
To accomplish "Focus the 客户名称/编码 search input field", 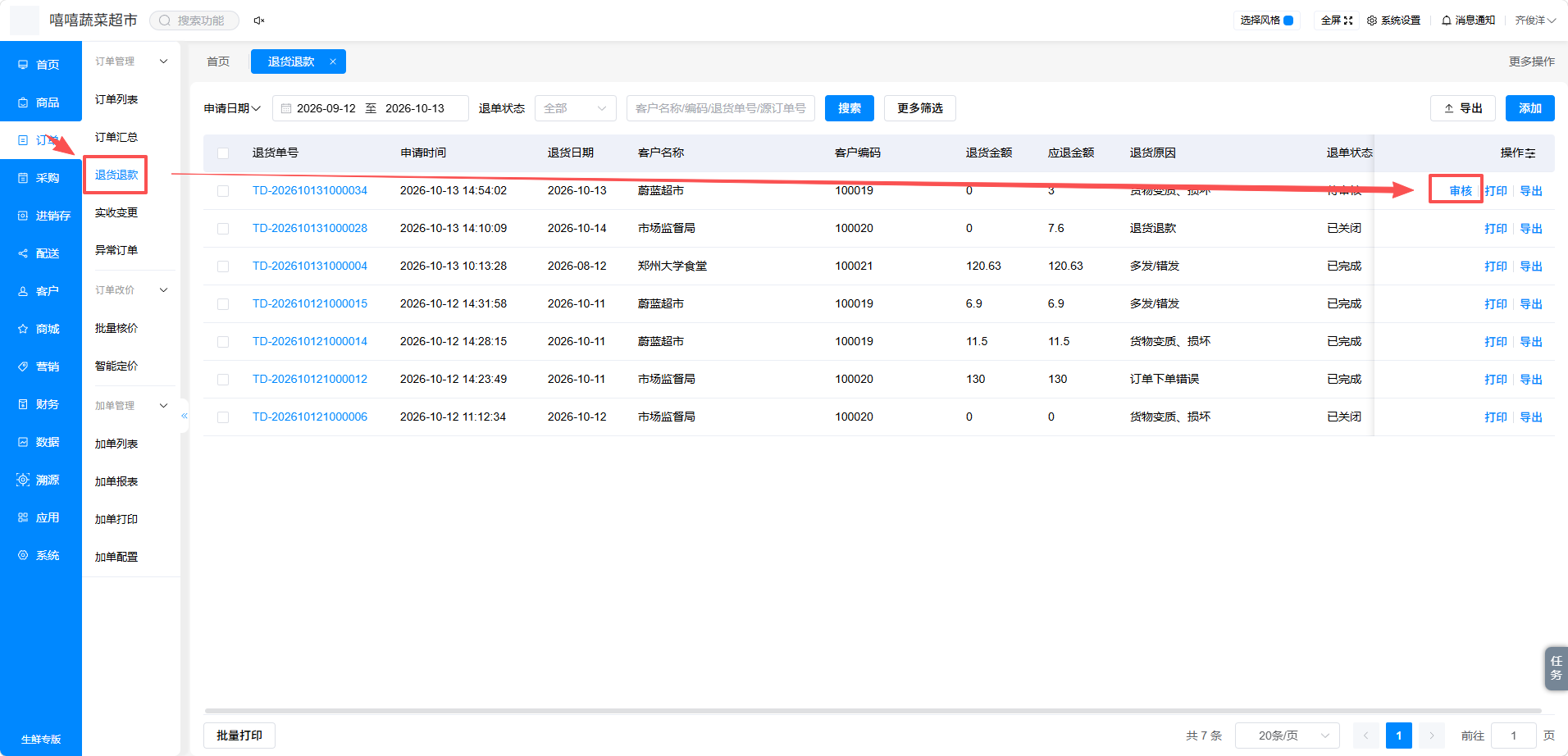I will [721, 108].
